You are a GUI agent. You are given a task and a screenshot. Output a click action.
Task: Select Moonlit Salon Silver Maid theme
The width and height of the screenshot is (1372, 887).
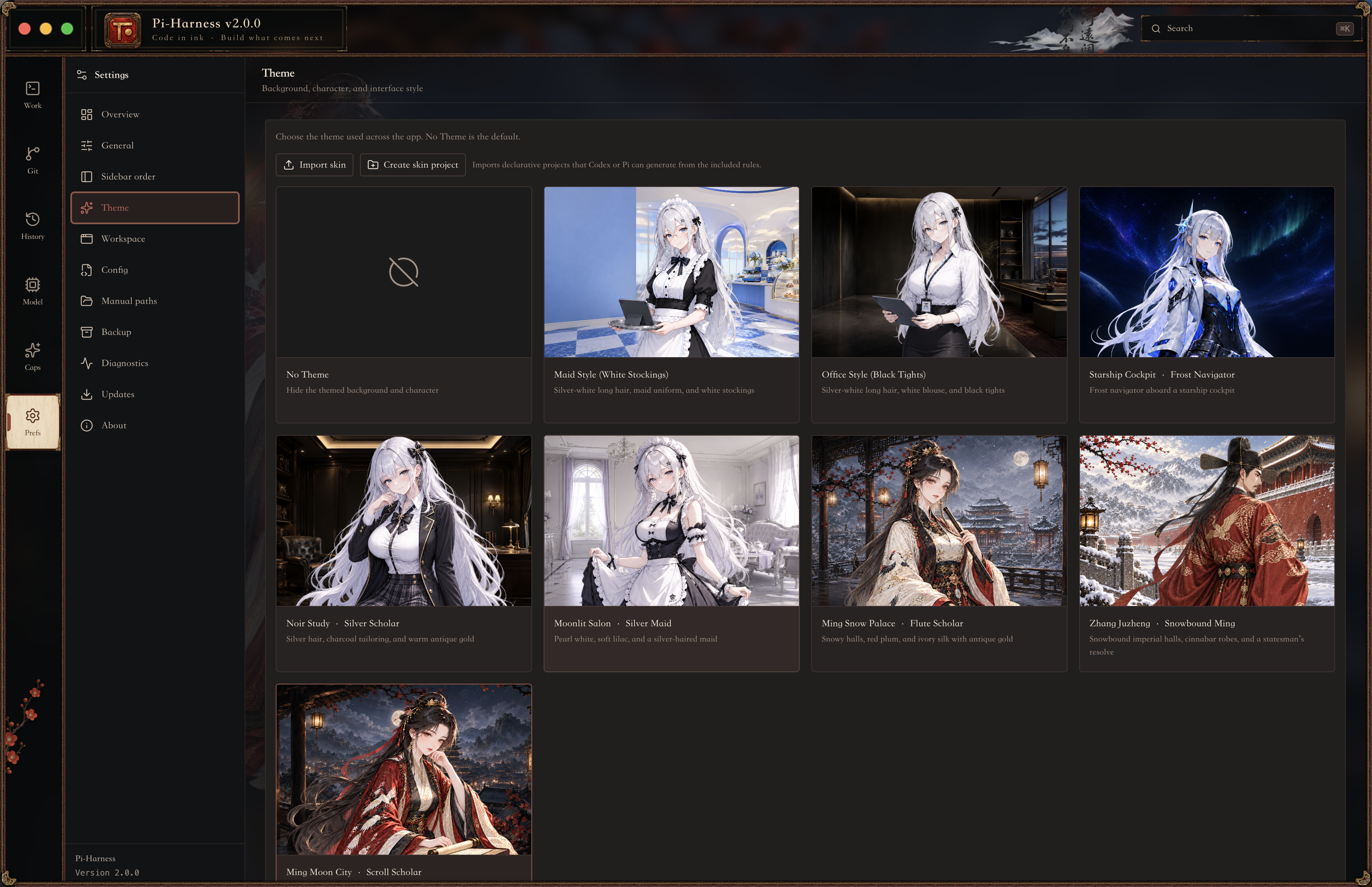pyautogui.click(x=671, y=554)
